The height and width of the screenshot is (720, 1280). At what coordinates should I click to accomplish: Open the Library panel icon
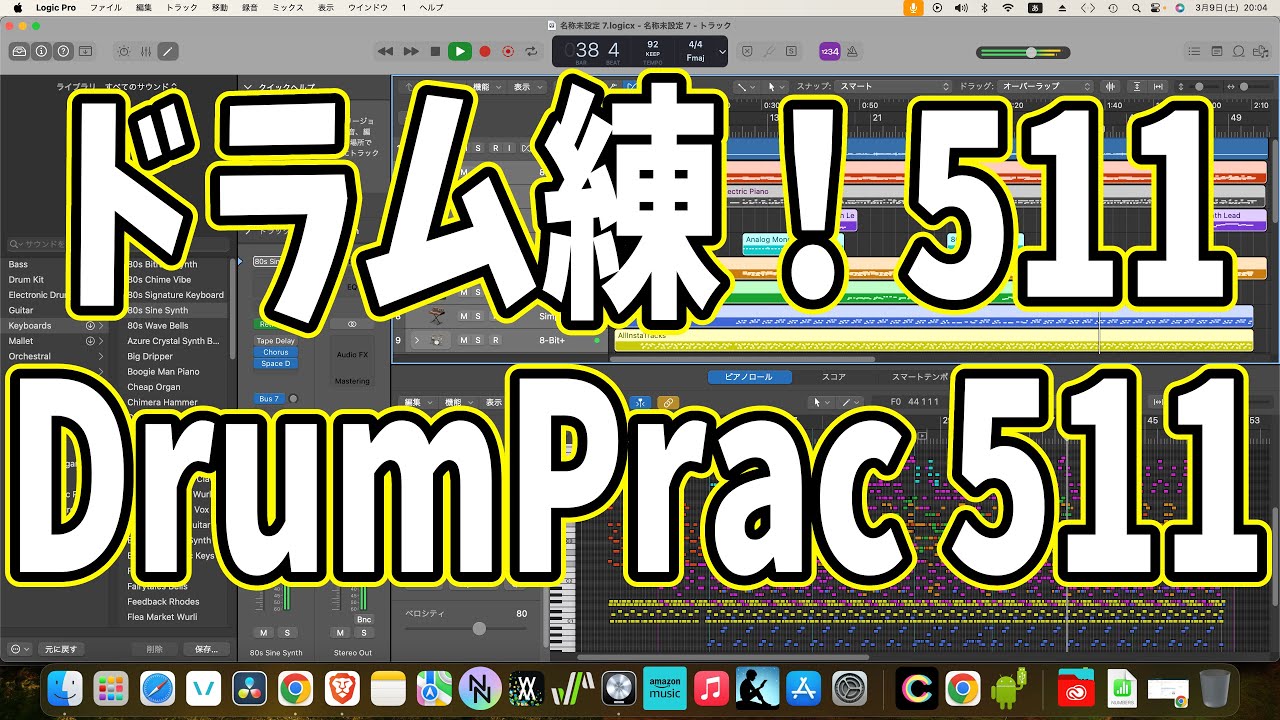(19, 51)
